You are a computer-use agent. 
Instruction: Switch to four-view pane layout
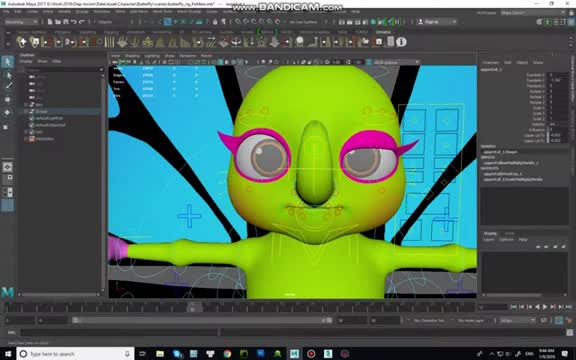[8, 179]
